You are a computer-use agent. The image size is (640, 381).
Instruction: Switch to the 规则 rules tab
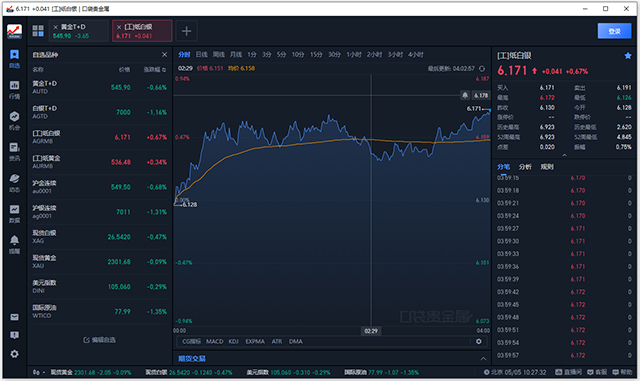[x=547, y=167]
